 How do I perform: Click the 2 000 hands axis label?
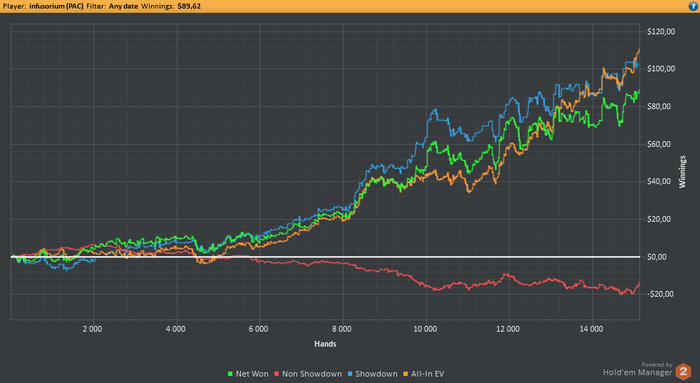tap(92, 329)
